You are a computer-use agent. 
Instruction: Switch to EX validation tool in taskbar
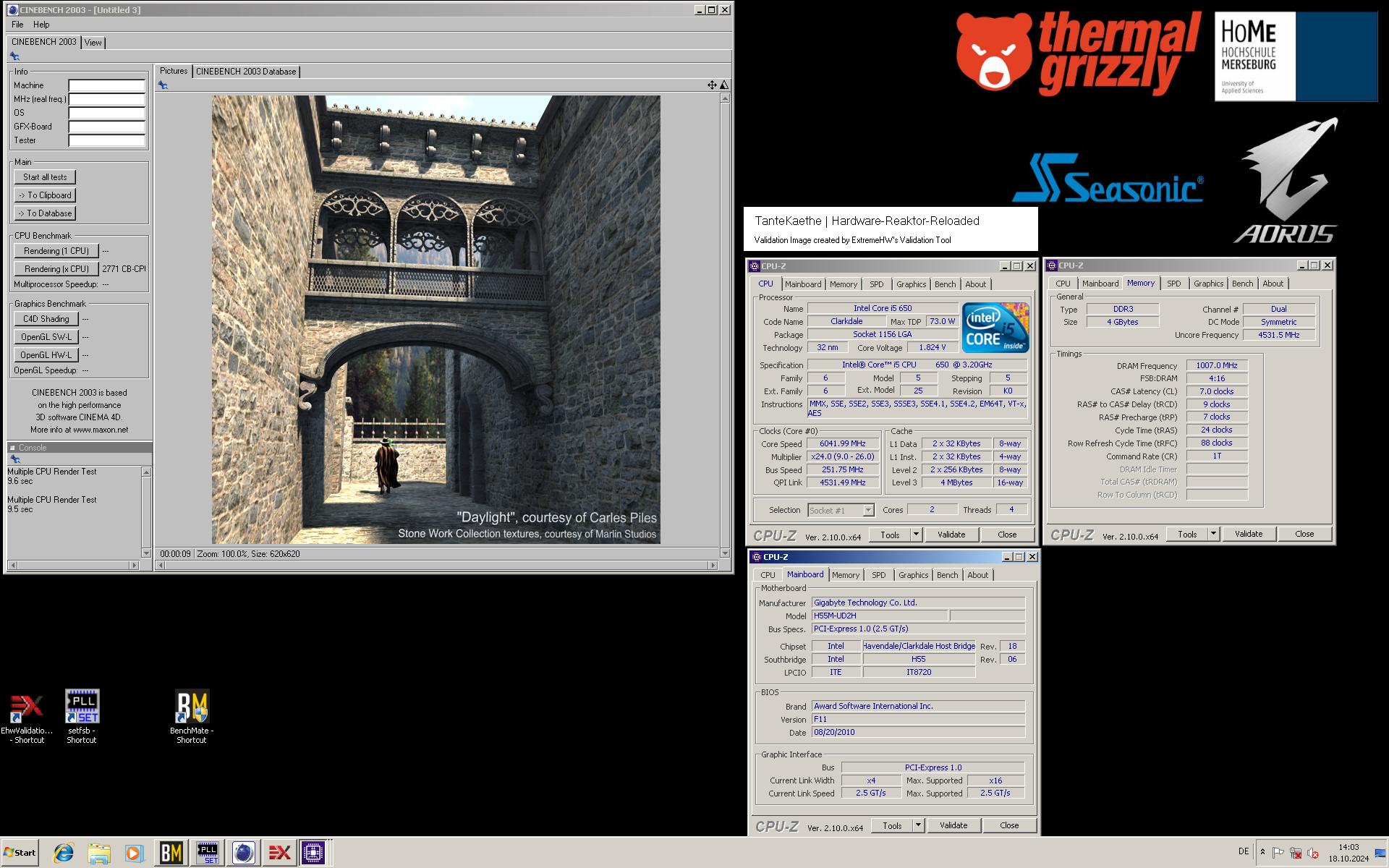coord(279,853)
